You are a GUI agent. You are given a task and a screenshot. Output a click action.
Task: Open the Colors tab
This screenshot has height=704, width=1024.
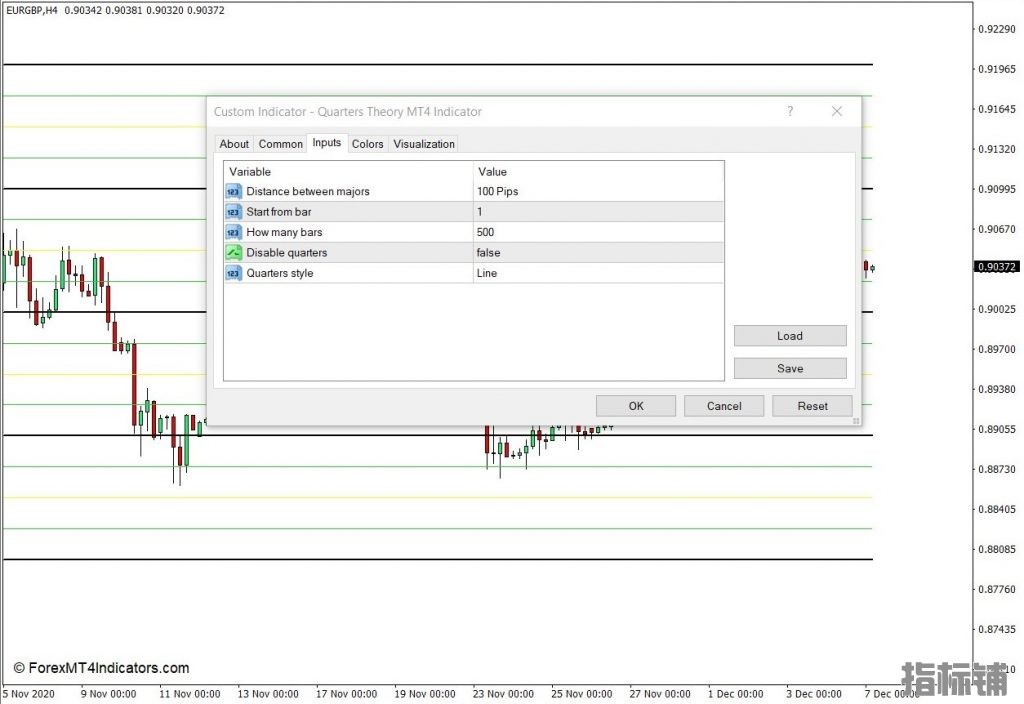pos(368,144)
